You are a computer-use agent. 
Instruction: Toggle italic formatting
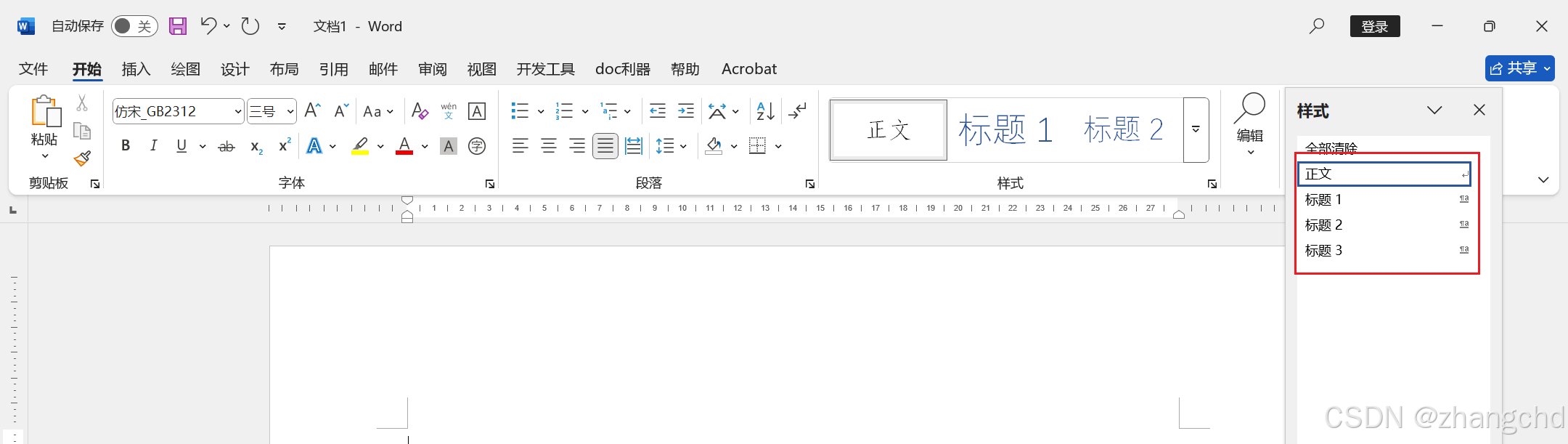tap(153, 146)
